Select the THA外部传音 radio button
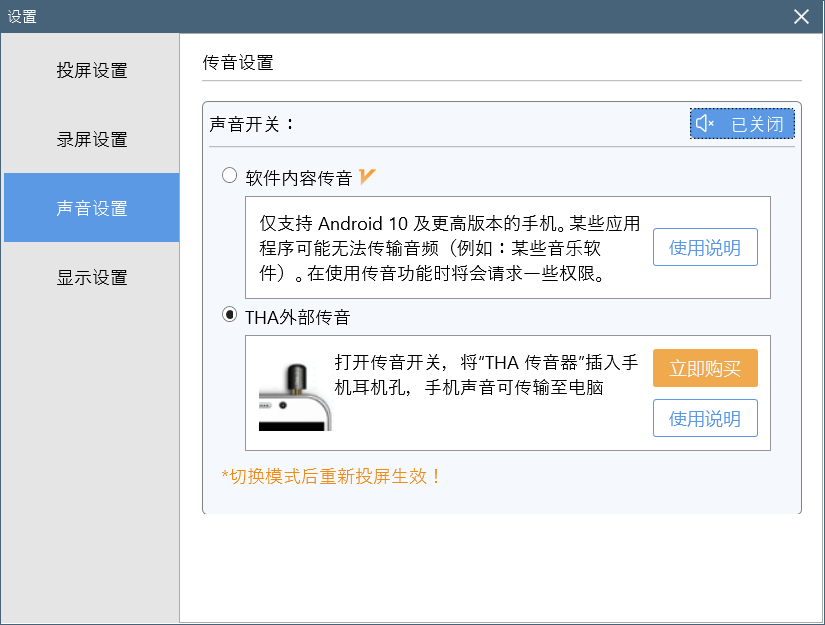 (229, 315)
